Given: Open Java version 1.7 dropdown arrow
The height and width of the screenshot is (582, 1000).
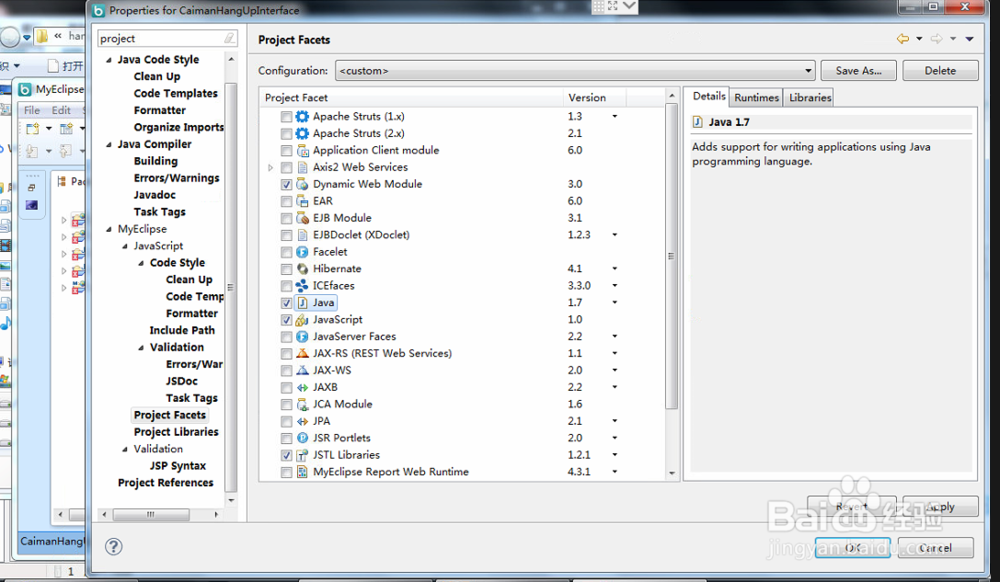Looking at the screenshot, I should coord(615,302).
